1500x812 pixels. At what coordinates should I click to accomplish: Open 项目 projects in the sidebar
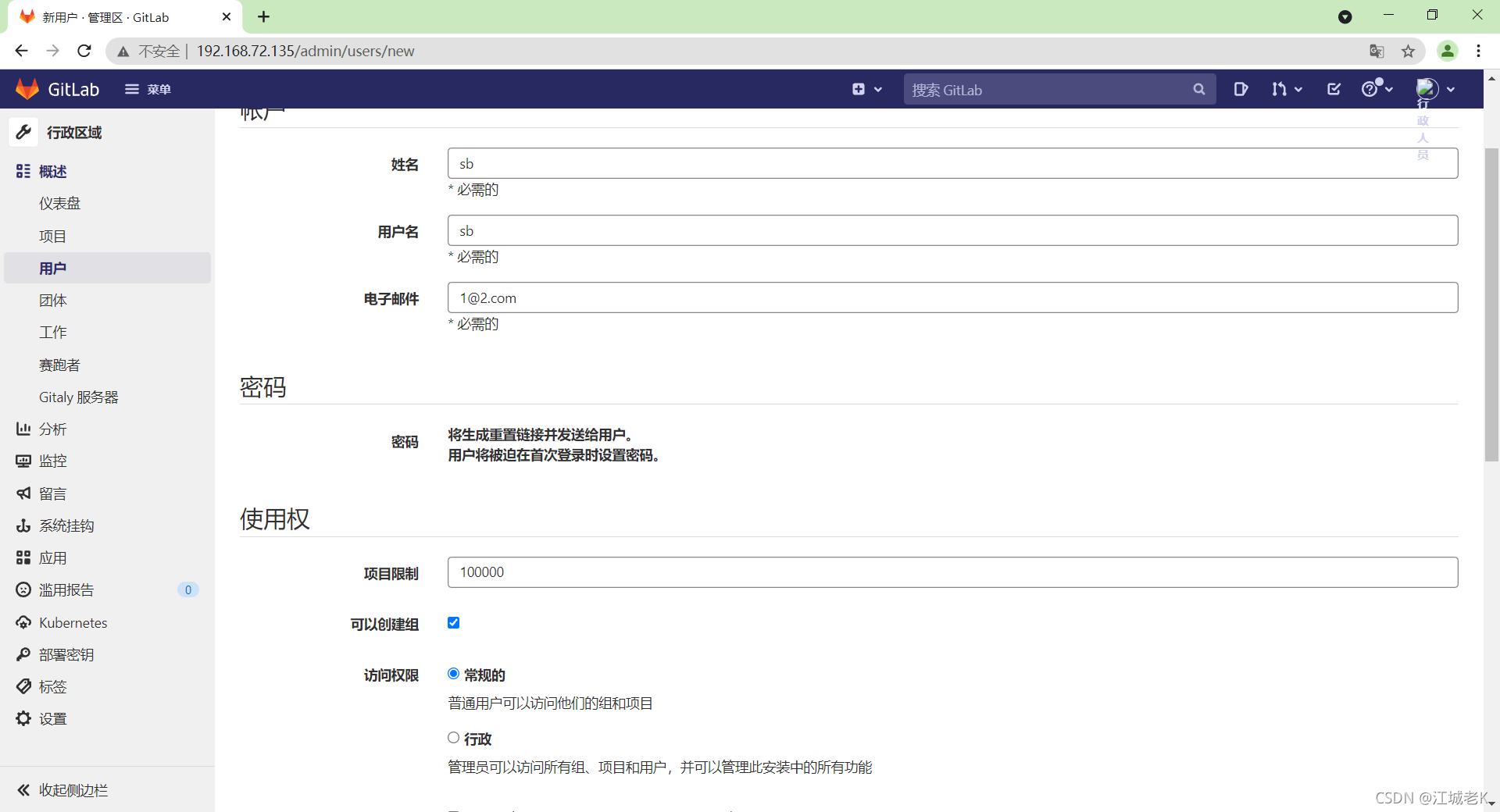coord(52,236)
